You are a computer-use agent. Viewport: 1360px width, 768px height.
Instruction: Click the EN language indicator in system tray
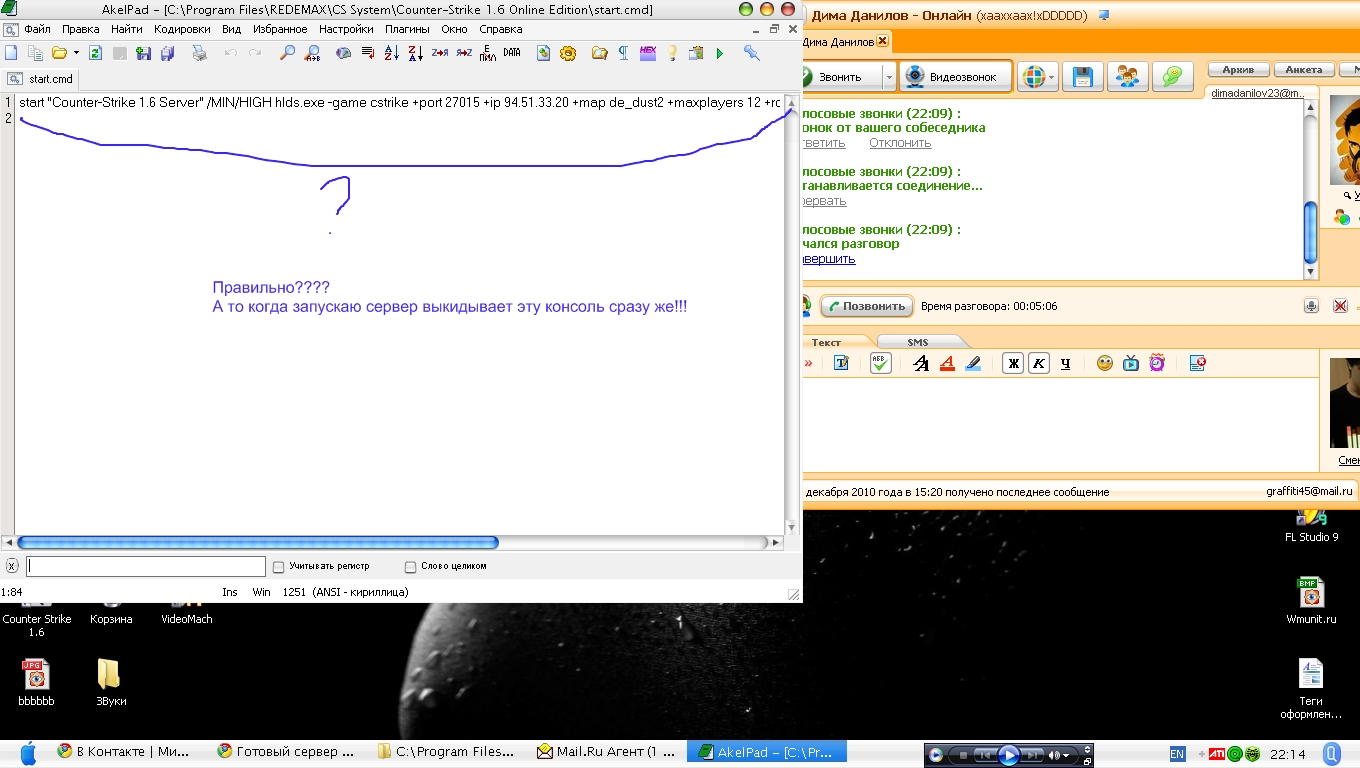[1177, 754]
